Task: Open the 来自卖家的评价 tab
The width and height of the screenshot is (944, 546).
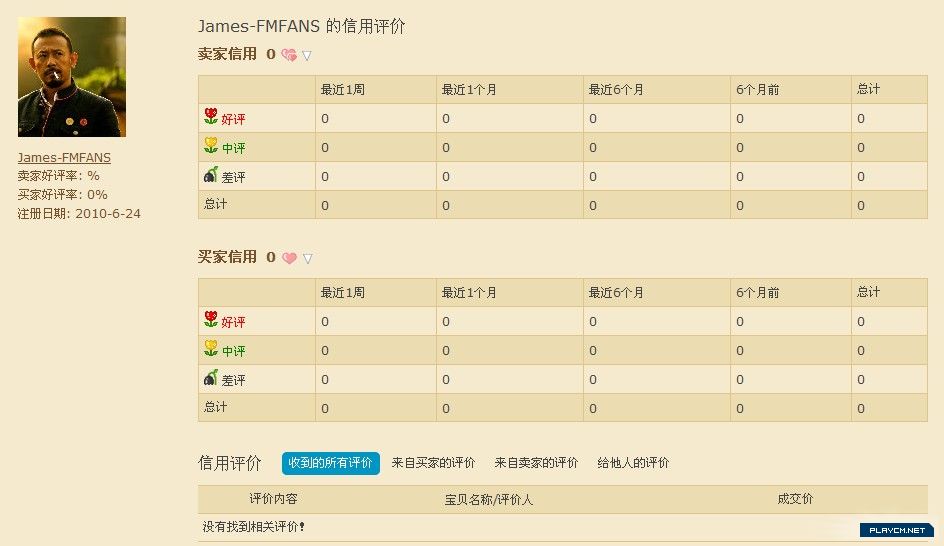Action: coord(536,463)
